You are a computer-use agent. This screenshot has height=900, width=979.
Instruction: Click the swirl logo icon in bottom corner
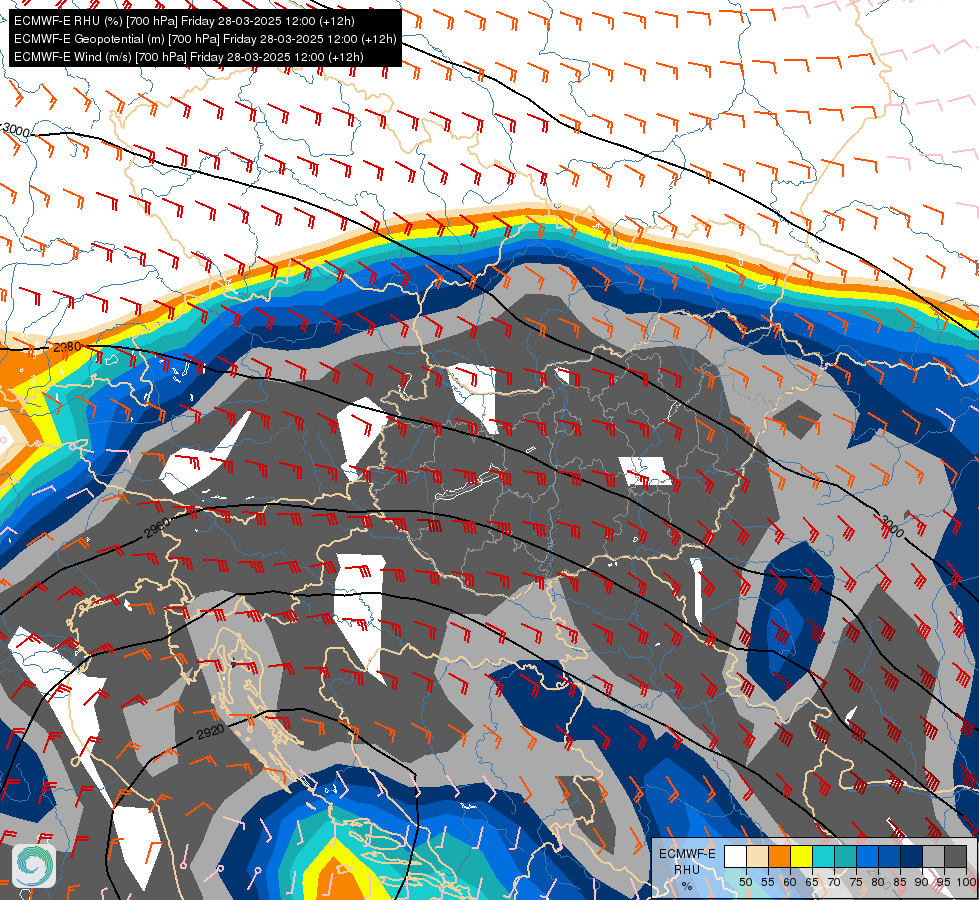(x=34, y=866)
